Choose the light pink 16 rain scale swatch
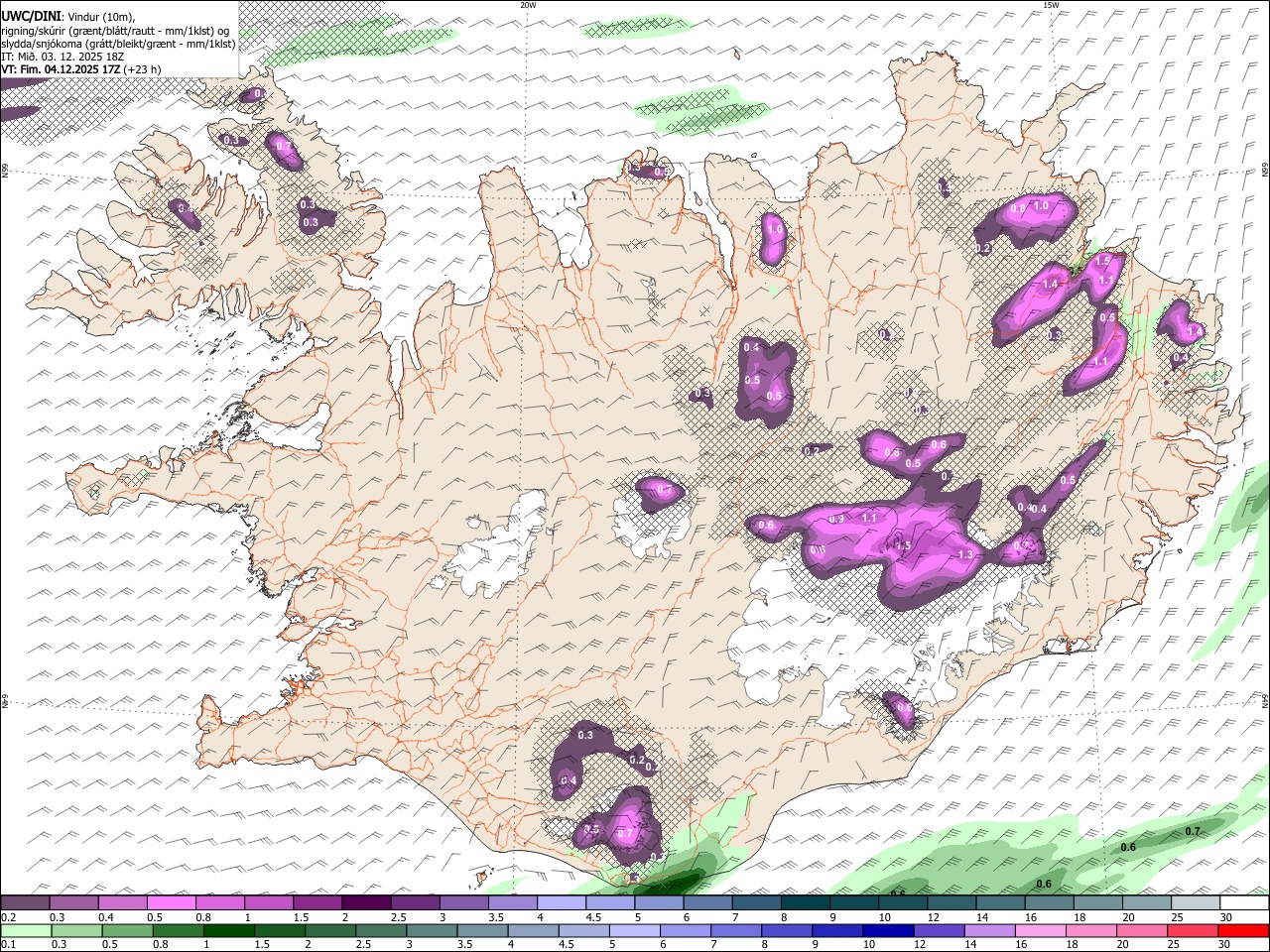The image size is (1270, 952). pyautogui.click(x=1040, y=930)
